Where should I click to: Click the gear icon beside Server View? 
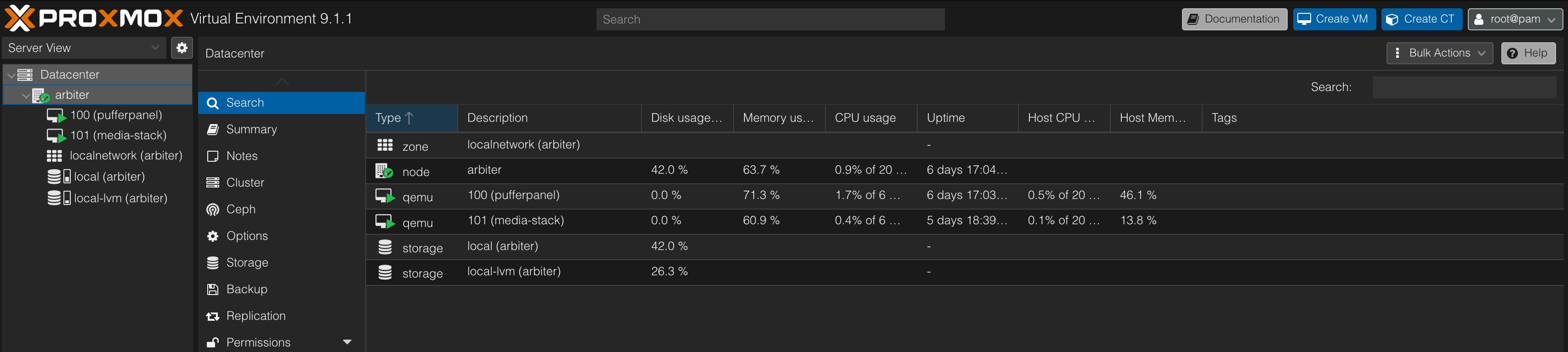tap(182, 47)
